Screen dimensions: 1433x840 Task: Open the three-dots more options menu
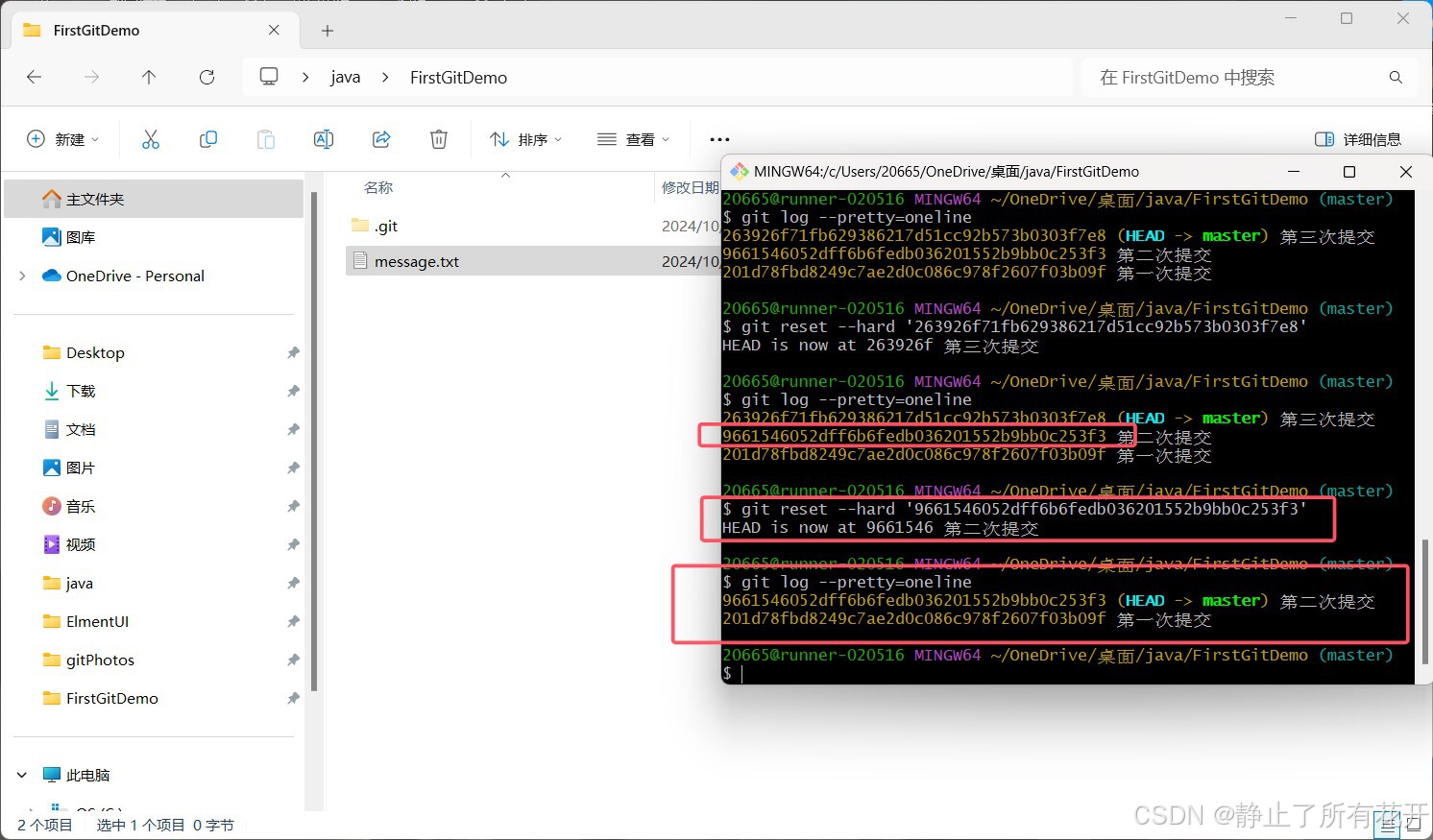coord(719,139)
